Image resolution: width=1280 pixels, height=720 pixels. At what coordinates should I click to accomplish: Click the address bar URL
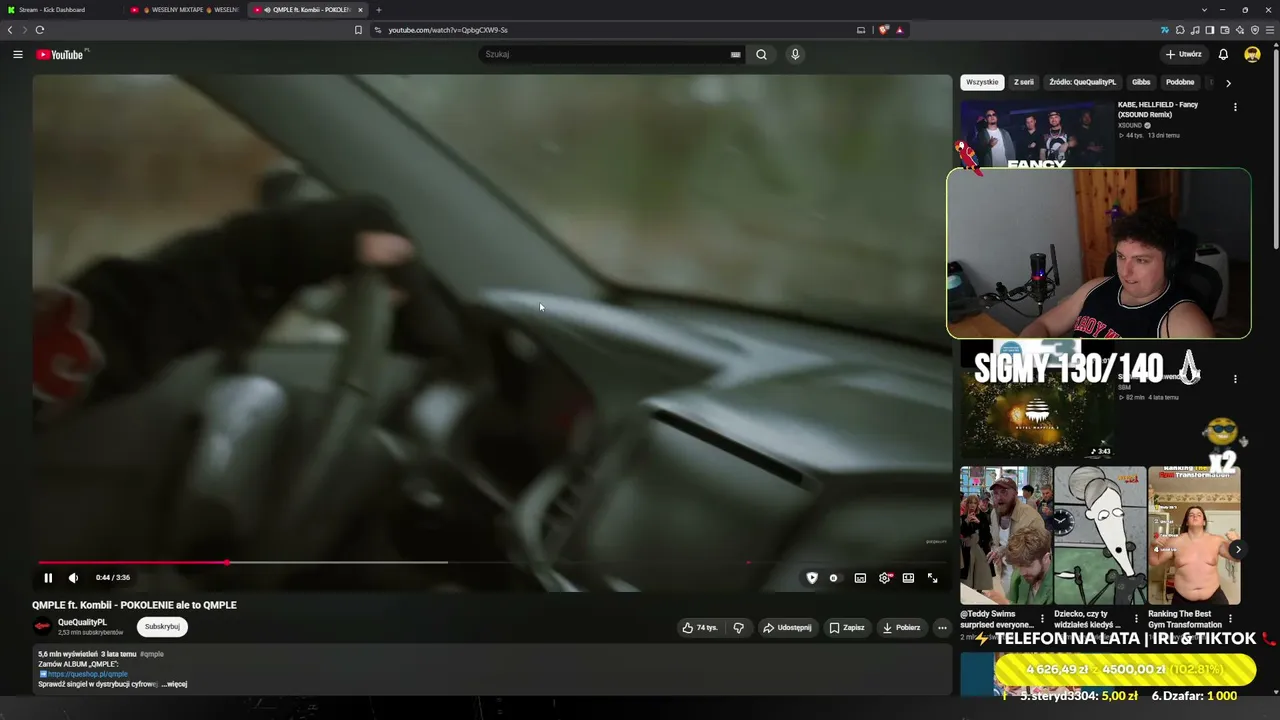coord(448,30)
